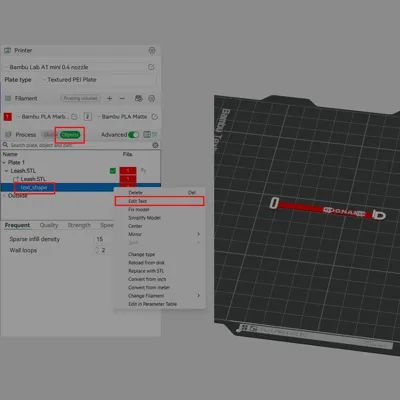Open the compare presets icon next to Advanced
Viewport: 400px width, 400px height.
click(147, 135)
